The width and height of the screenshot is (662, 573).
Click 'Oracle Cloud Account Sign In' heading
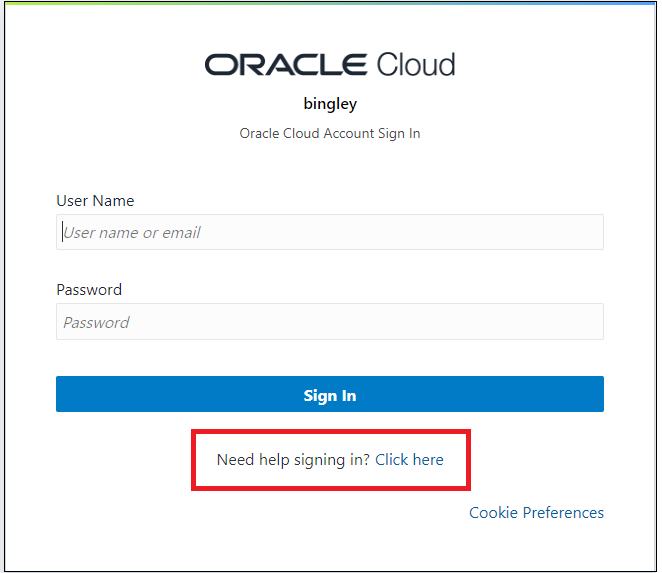tap(330, 133)
